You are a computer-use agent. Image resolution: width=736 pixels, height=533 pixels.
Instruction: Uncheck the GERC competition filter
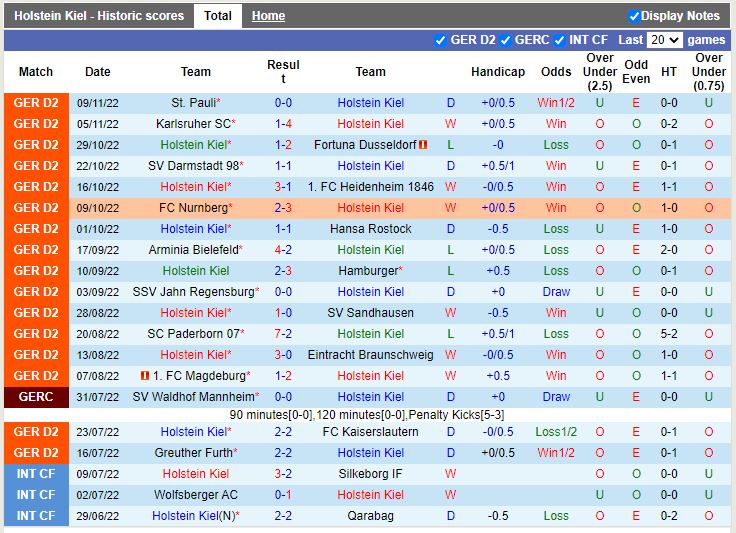[x=506, y=40]
